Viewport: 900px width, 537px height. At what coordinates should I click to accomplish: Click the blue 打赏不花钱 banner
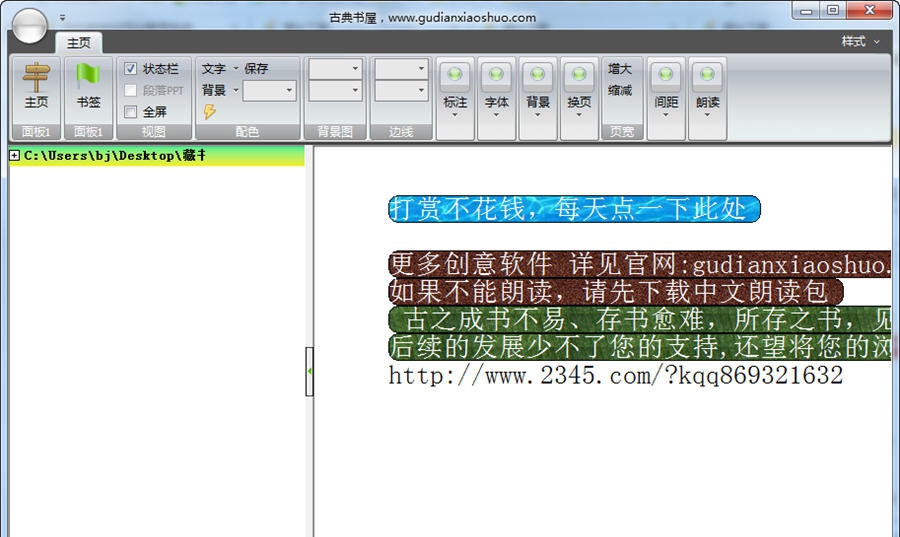[574, 209]
